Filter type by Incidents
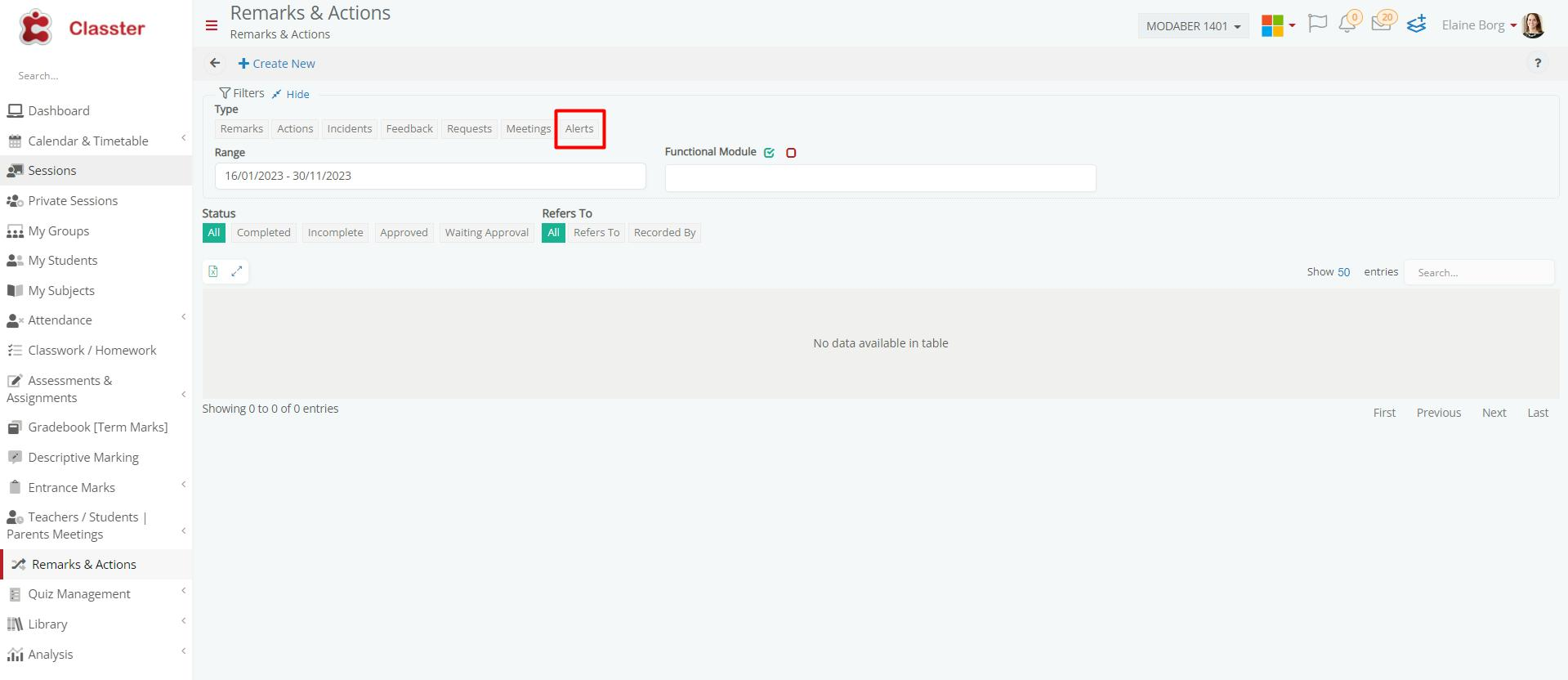The image size is (1568, 680). [x=350, y=128]
